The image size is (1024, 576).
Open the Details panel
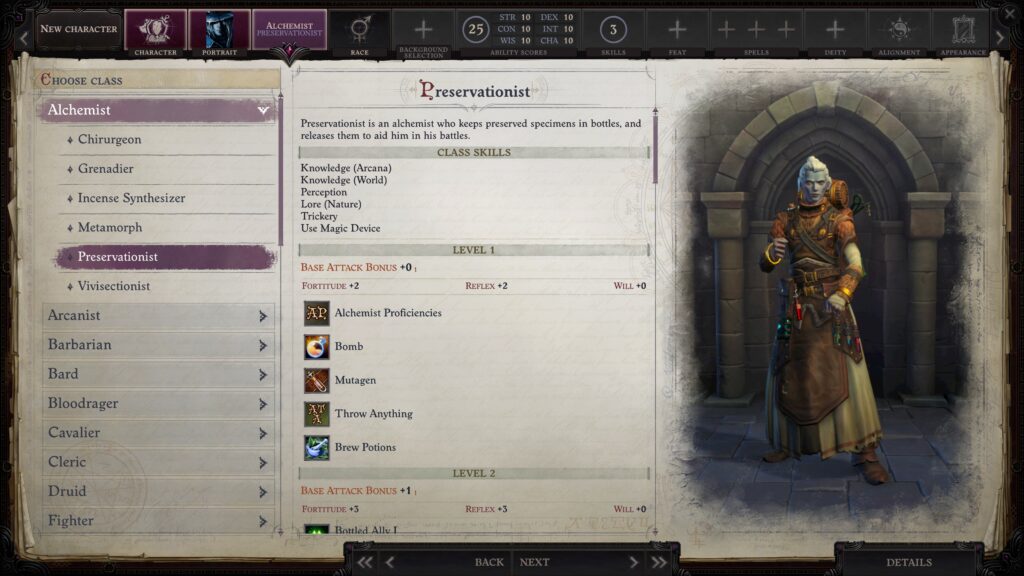(x=909, y=562)
